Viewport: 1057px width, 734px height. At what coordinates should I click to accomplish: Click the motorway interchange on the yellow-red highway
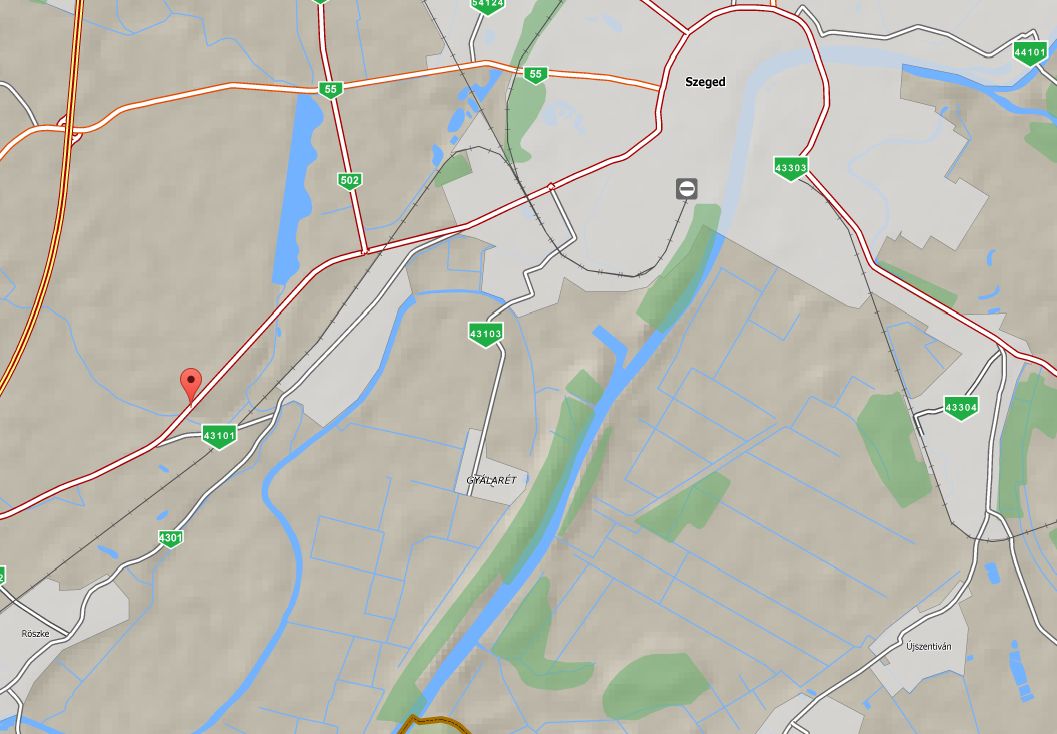pos(70,131)
